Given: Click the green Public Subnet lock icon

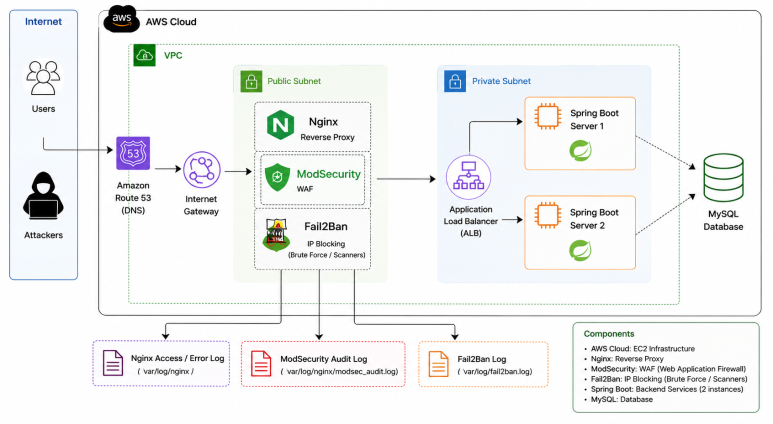Looking at the screenshot, I should (x=251, y=81).
